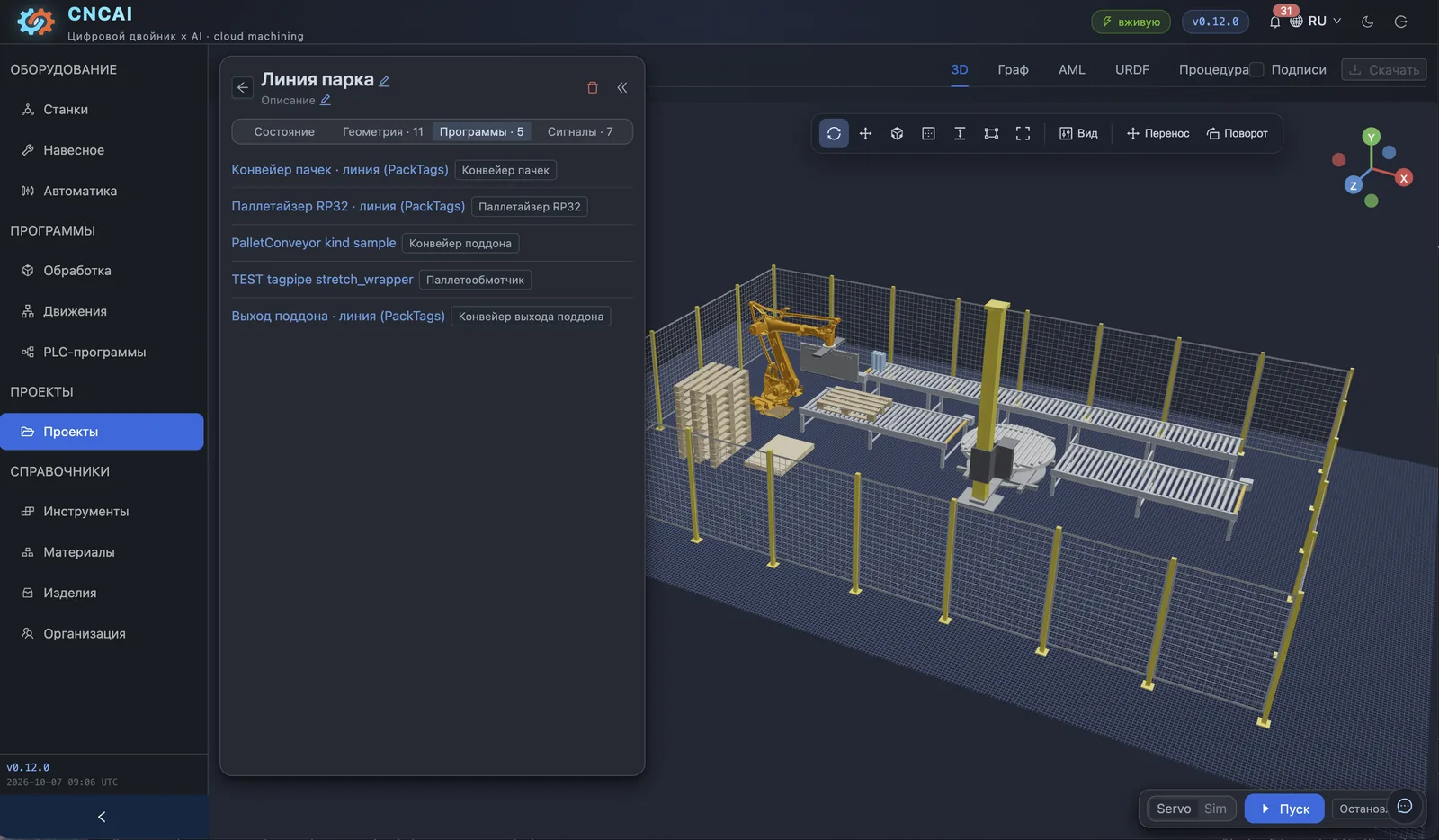1439x840 pixels.
Task: Switch mode to Sim
Action: coord(1215,809)
